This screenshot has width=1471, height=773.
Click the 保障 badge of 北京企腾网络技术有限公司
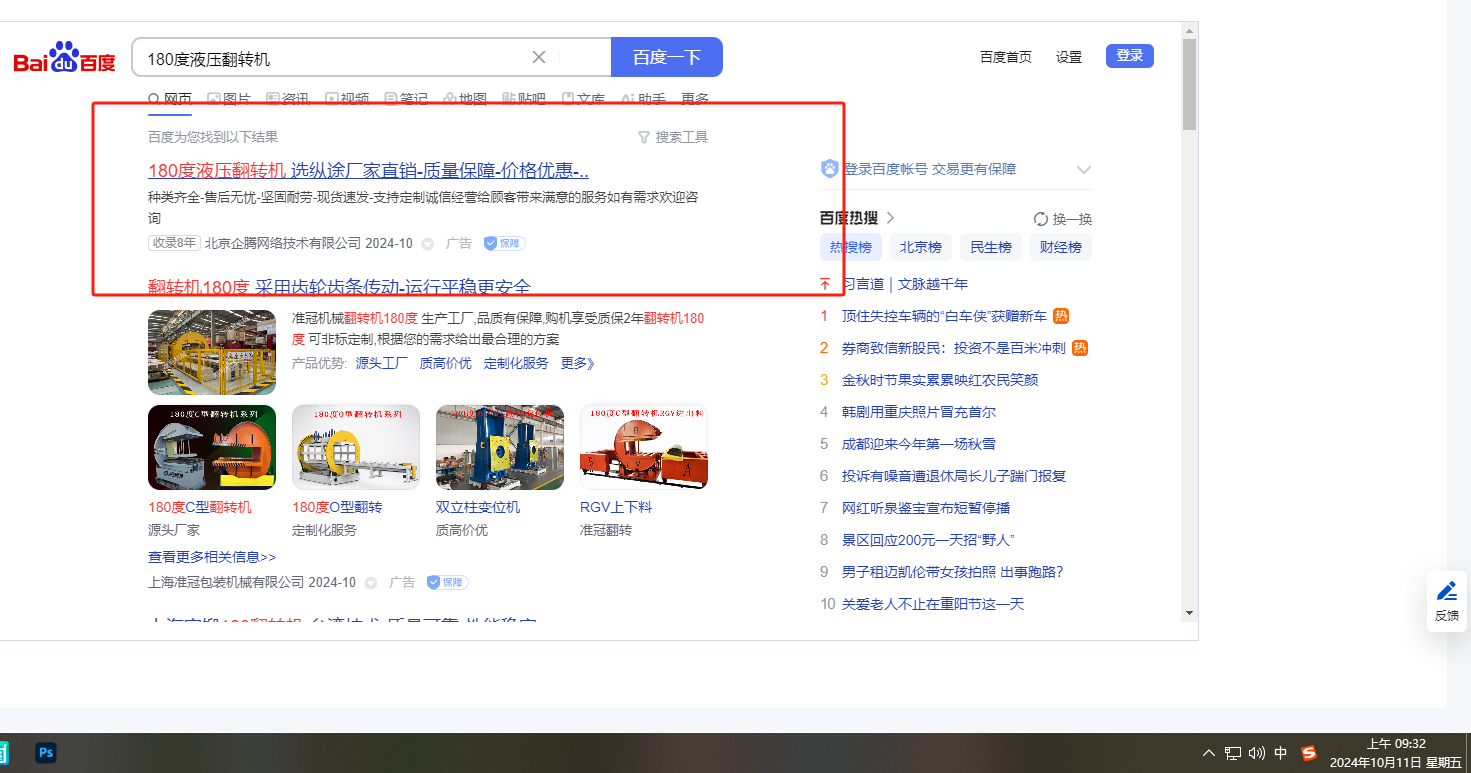(504, 243)
